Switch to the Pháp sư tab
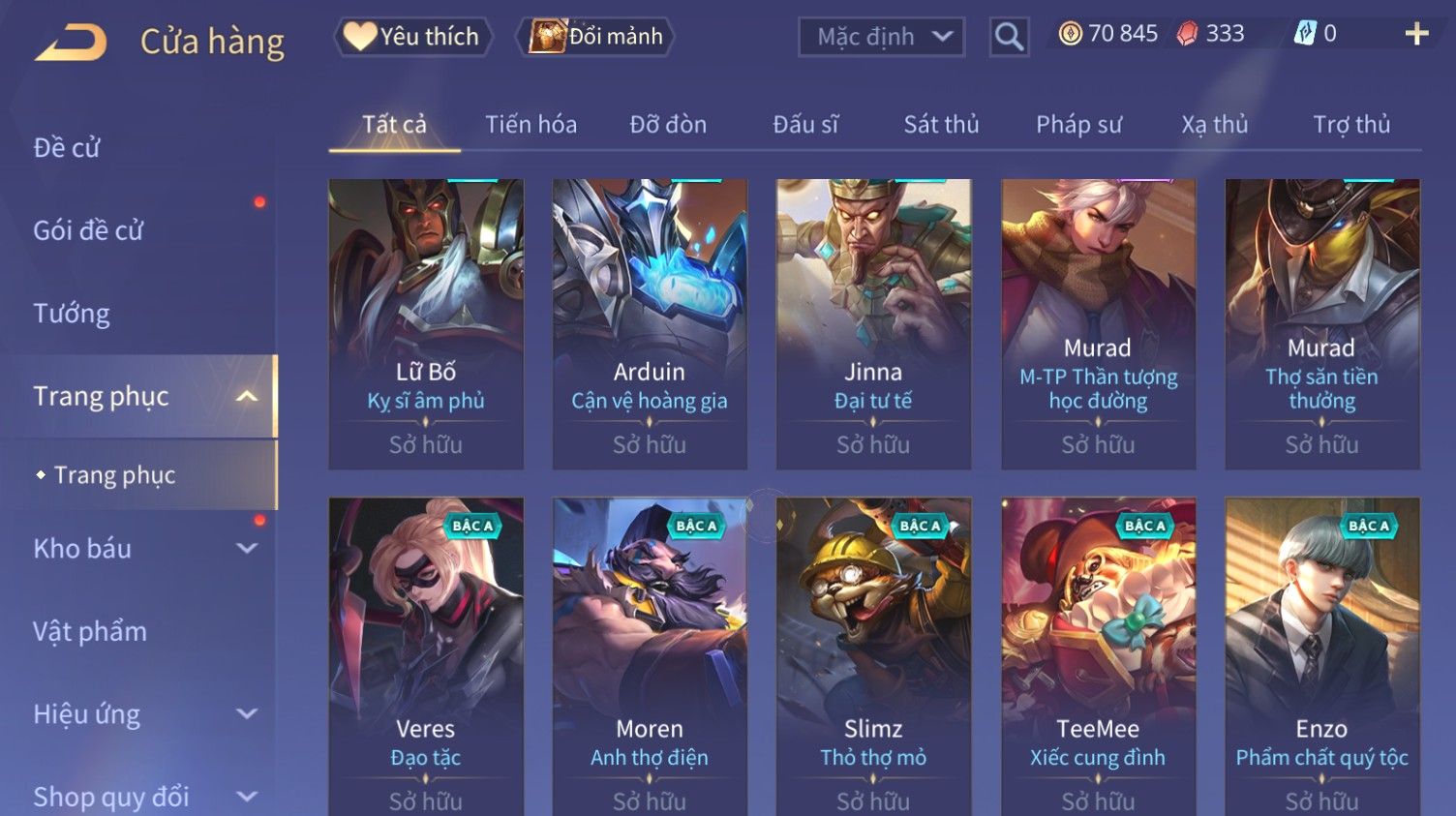 tap(1078, 124)
